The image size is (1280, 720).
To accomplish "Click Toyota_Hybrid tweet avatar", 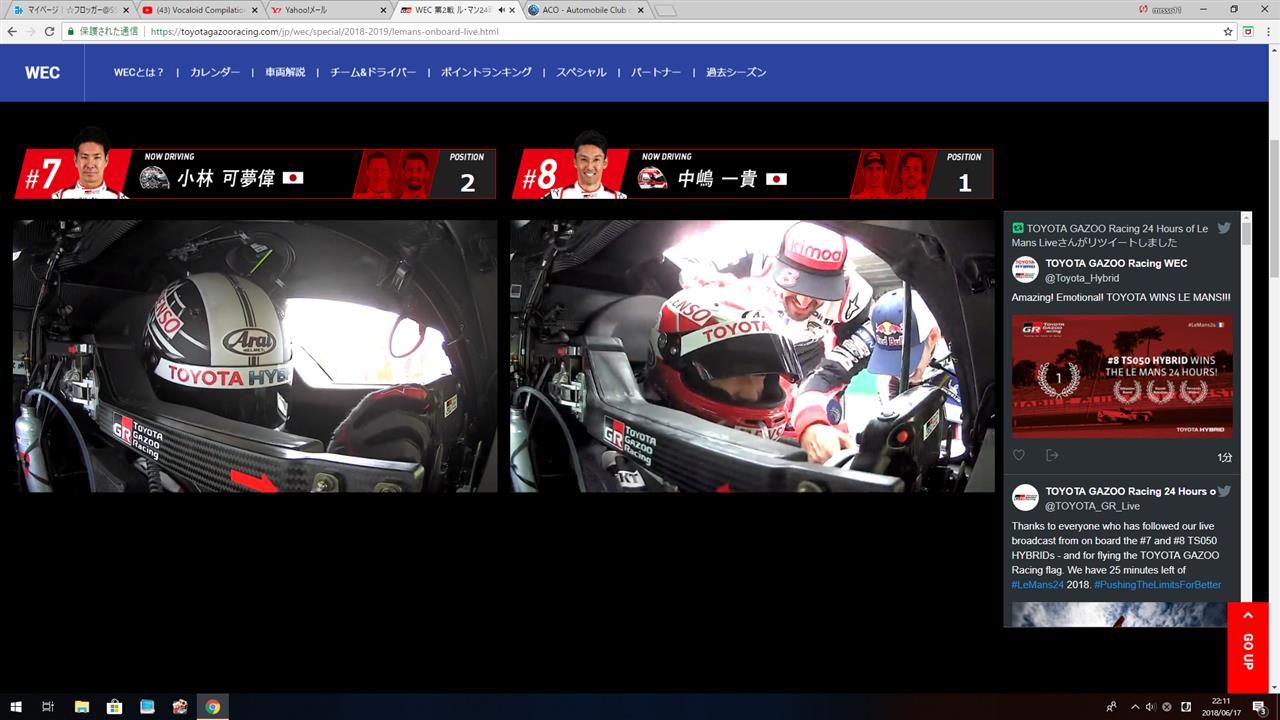I will click(x=1025, y=269).
